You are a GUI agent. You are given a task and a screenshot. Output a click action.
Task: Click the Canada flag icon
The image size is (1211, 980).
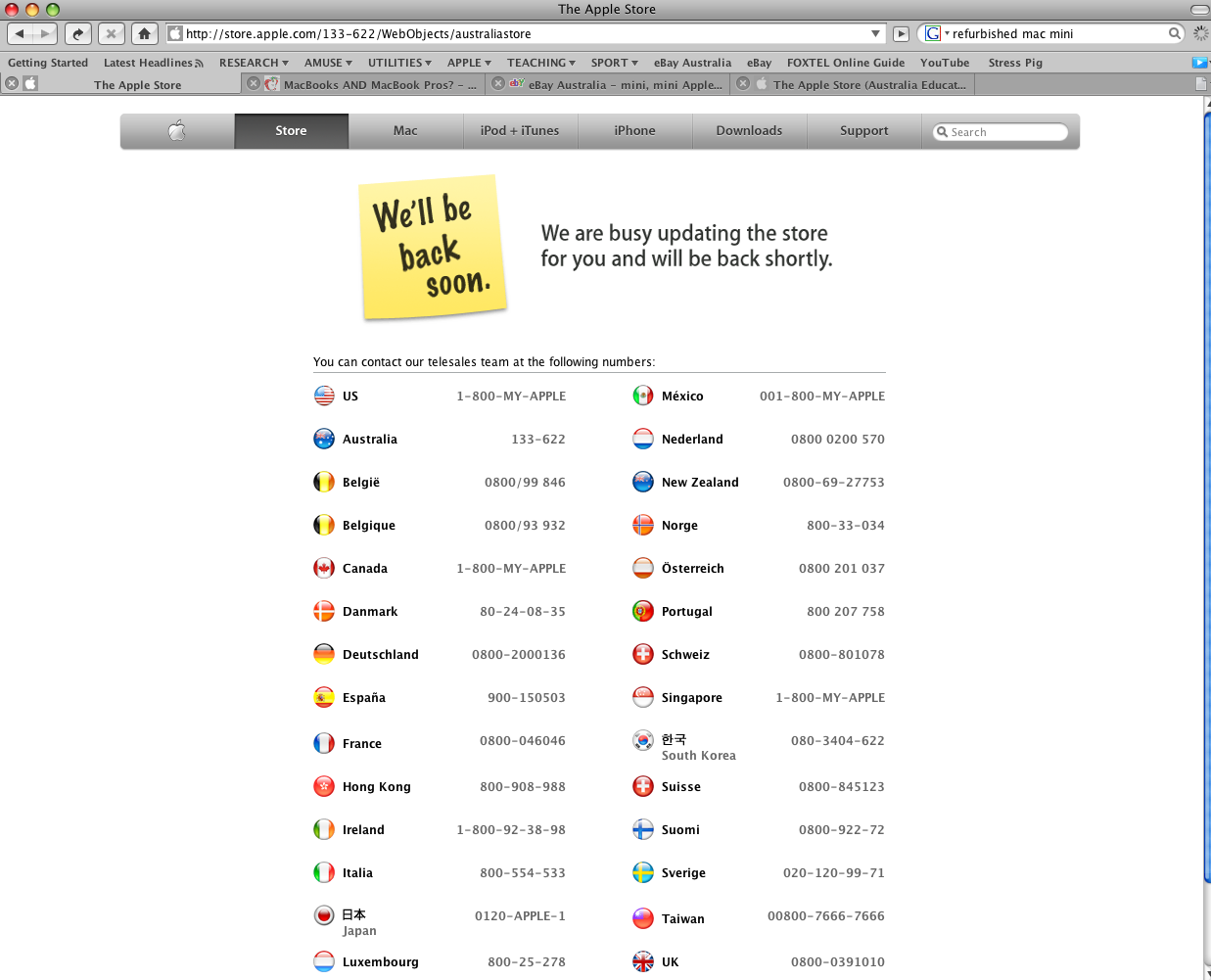point(324,568)
